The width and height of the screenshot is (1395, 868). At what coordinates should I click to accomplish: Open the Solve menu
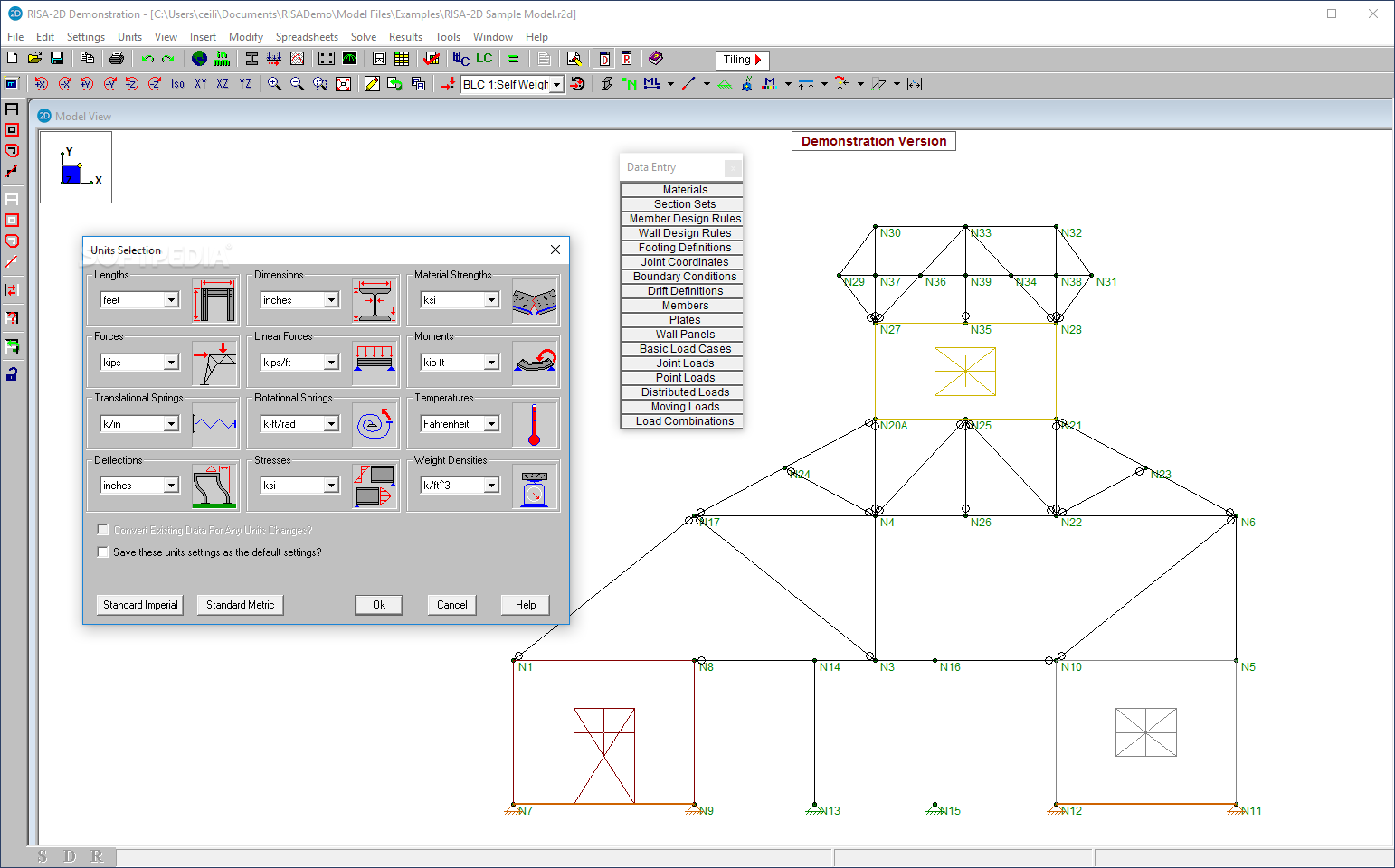(364, 37)
